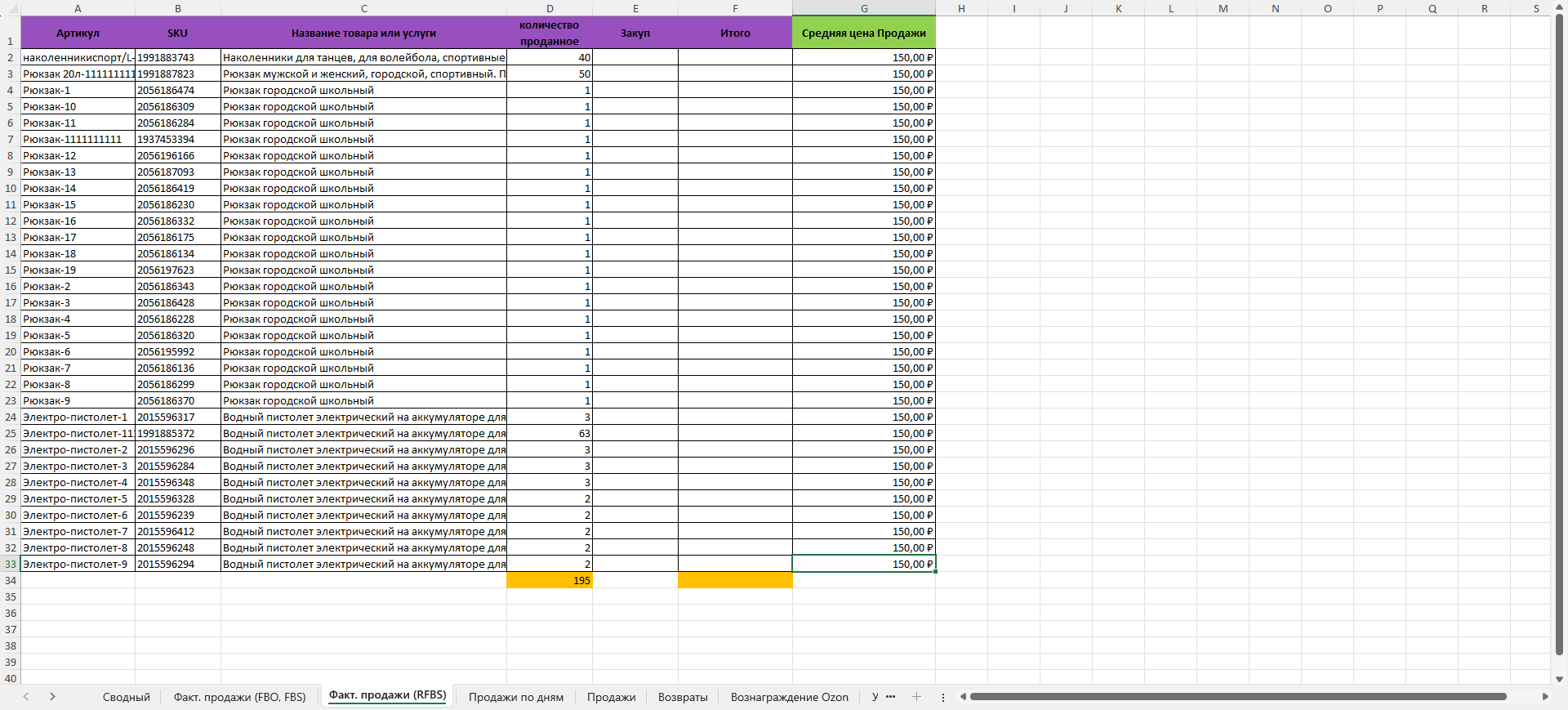
Task: Select the orange total cell showing 195
Action: click(549, 581)
